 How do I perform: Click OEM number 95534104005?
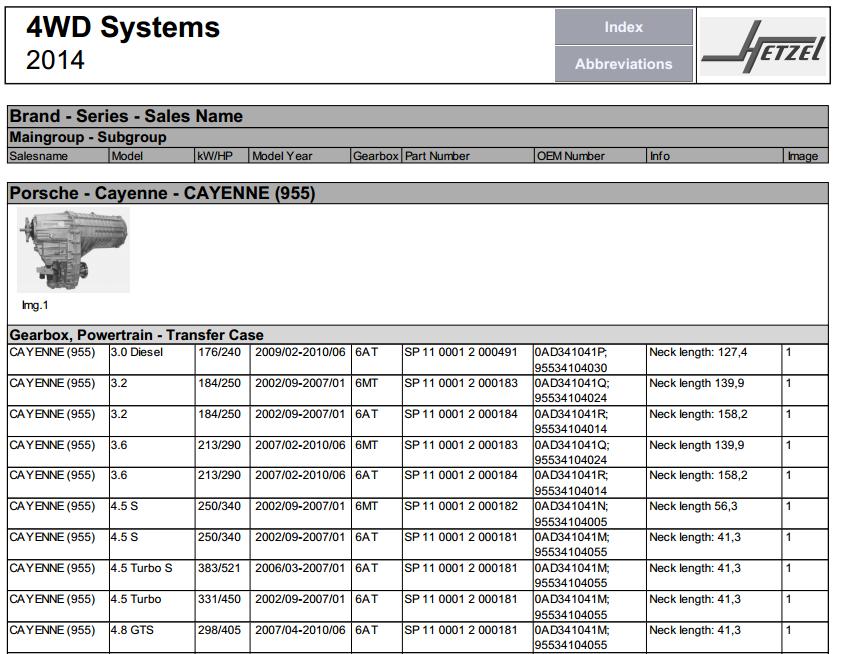click(571, 522)
